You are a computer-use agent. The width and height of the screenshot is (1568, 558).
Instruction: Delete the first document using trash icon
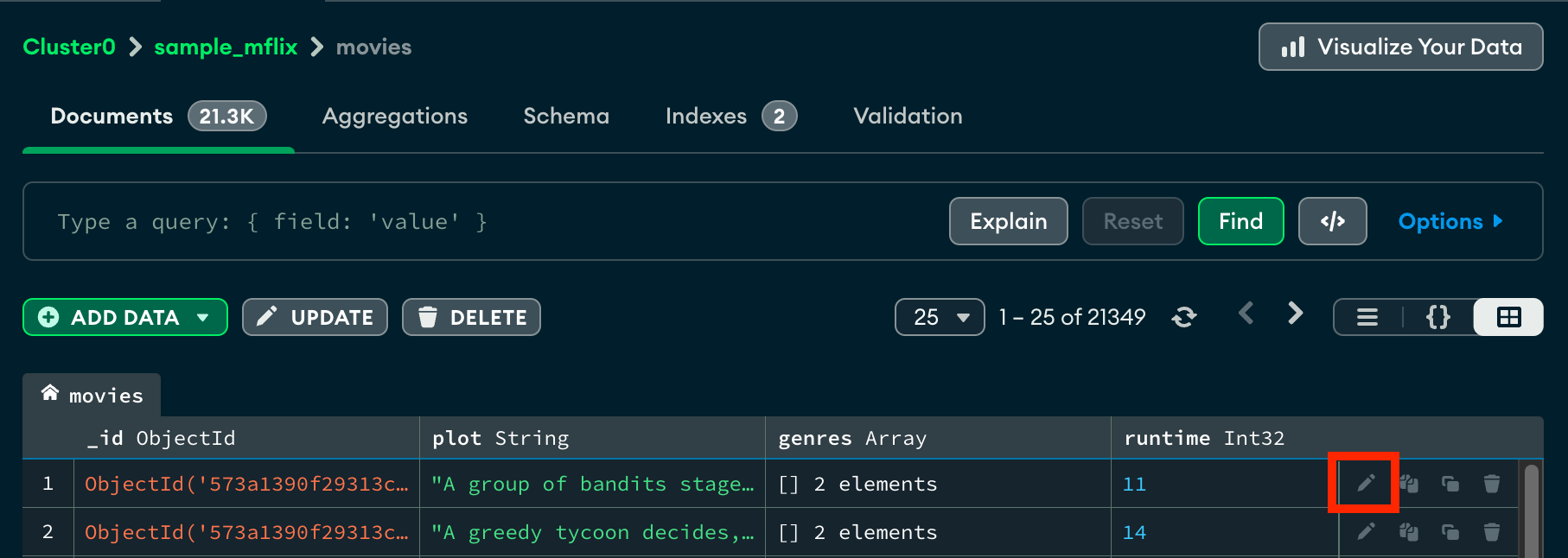coord(1492,484)
